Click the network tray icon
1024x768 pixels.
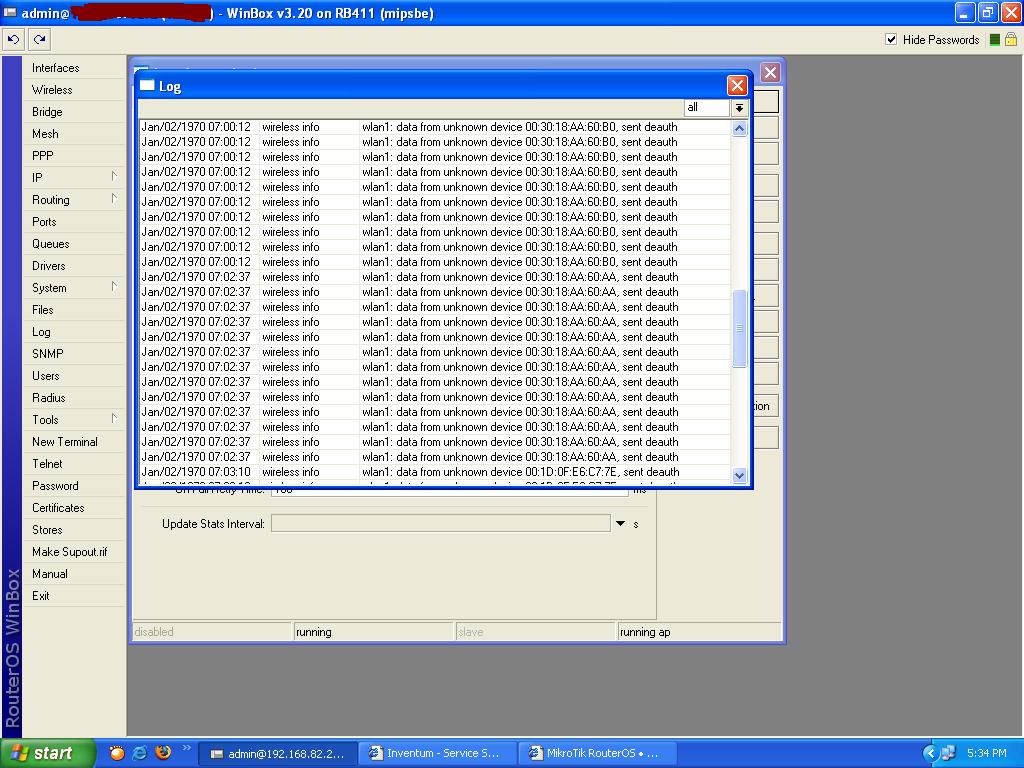point(949,754)
